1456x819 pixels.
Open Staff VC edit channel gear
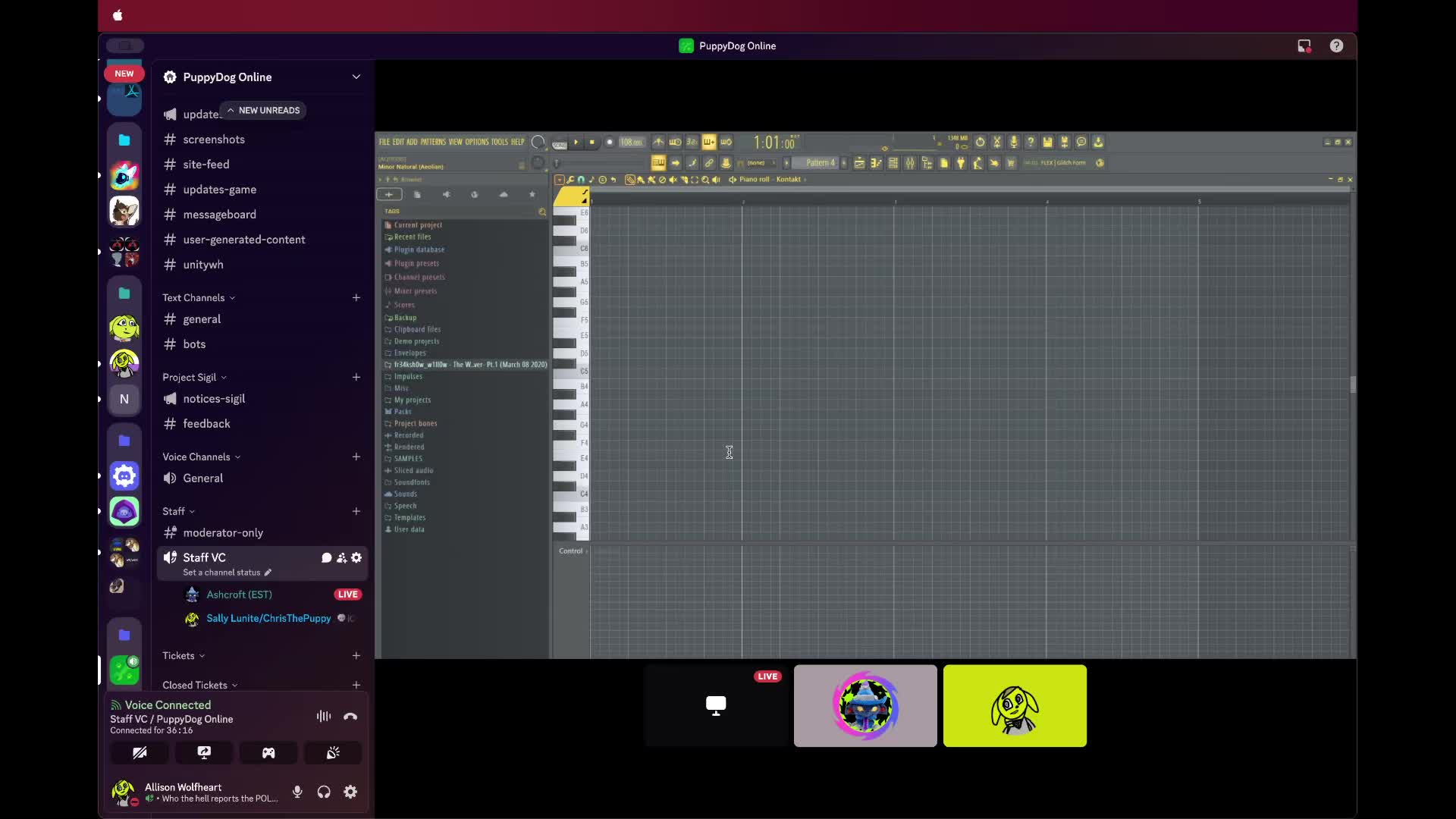(x=356, y=557)
